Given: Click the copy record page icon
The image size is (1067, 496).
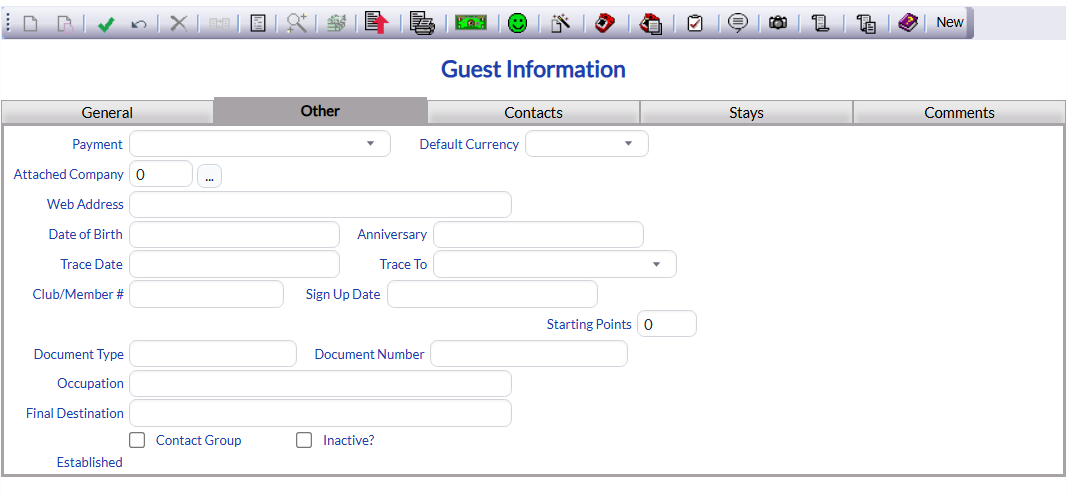Looking at the screenshot, I should (65, 24).
